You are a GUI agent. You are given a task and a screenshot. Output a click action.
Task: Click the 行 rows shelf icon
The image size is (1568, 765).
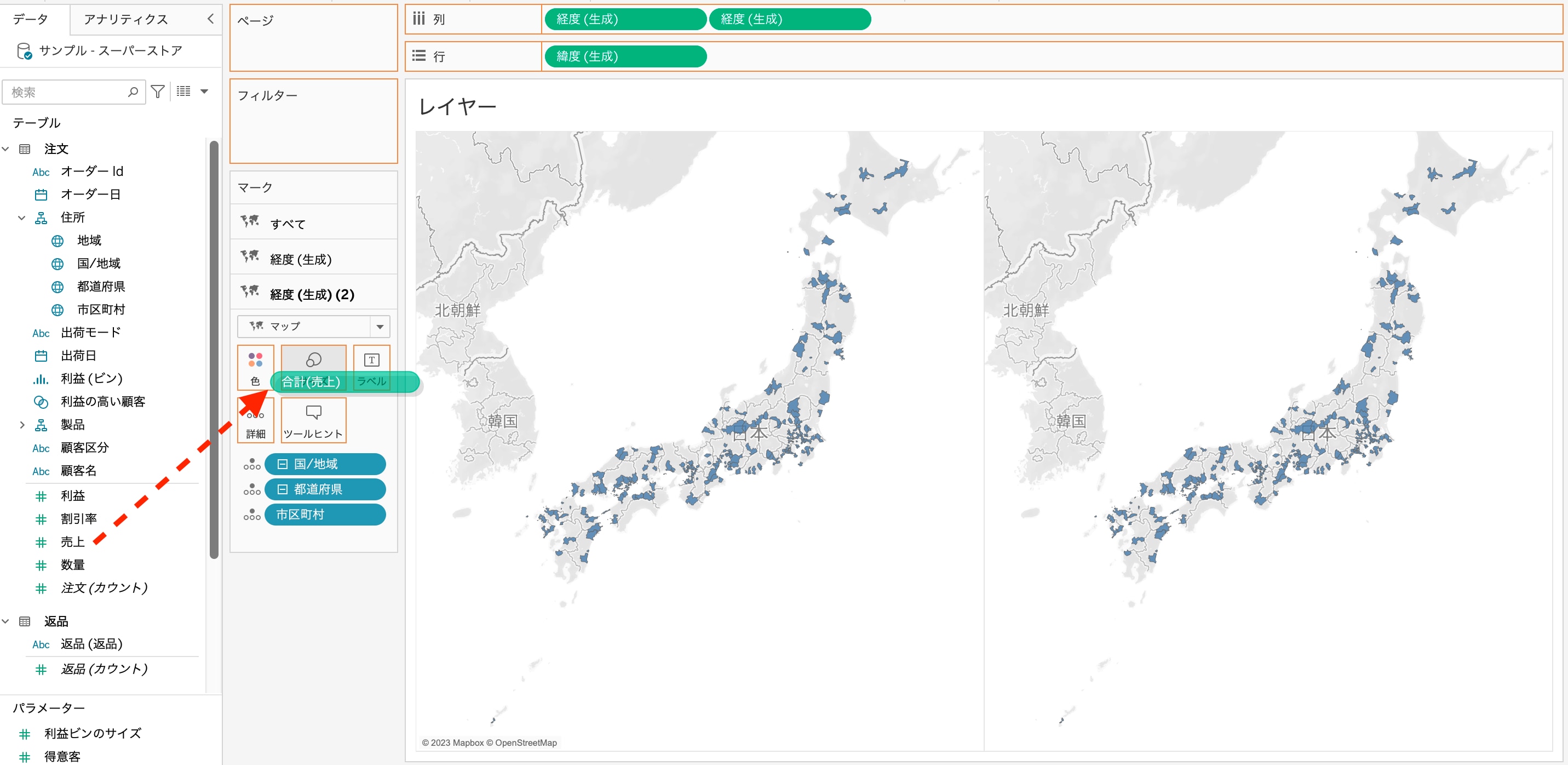coord(419,56)
